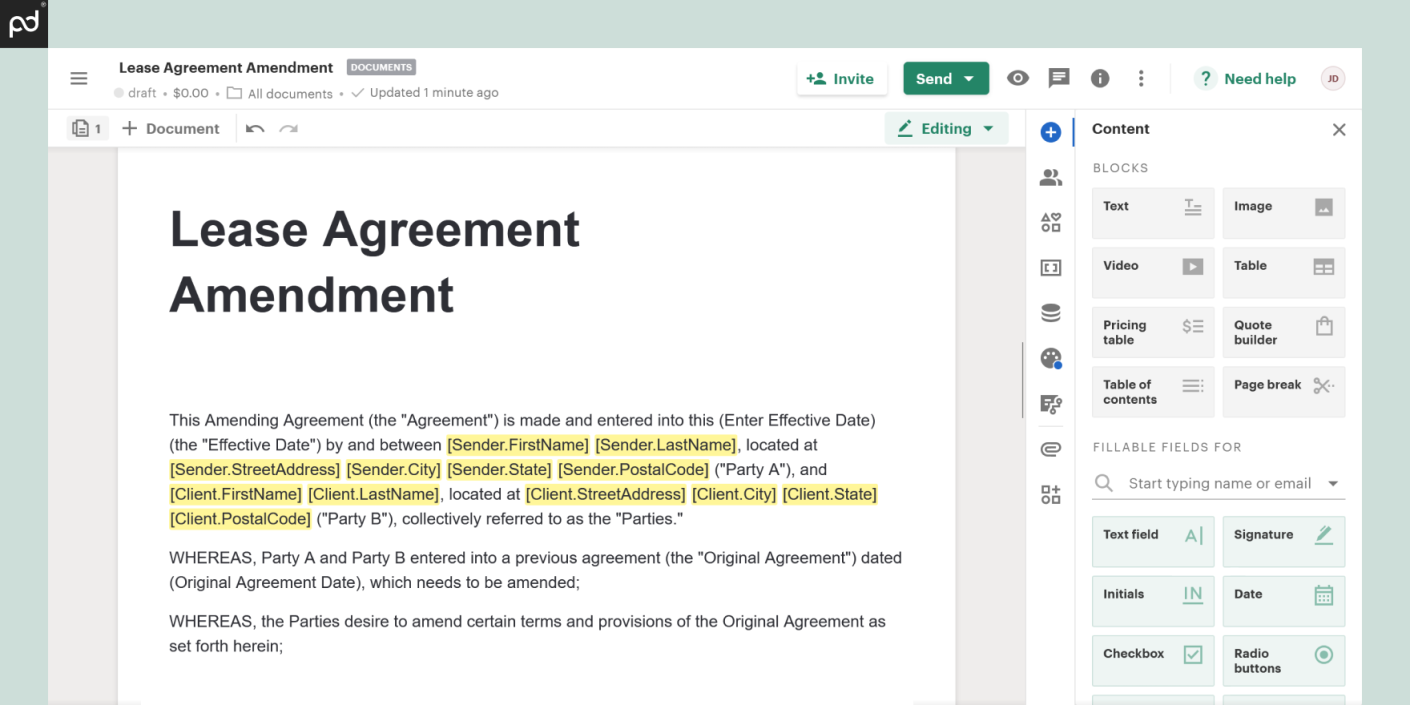Open the Editing mode dropdown

(946, 129)
